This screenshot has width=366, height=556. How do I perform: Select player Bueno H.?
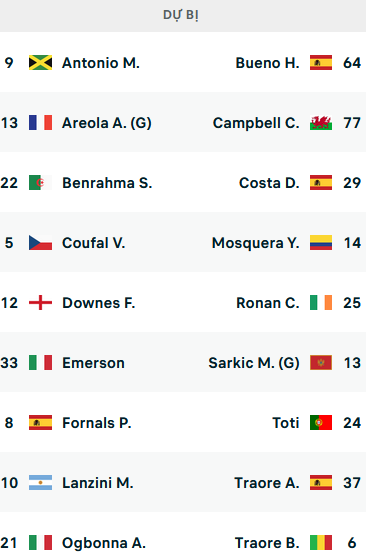pos(267,63)
